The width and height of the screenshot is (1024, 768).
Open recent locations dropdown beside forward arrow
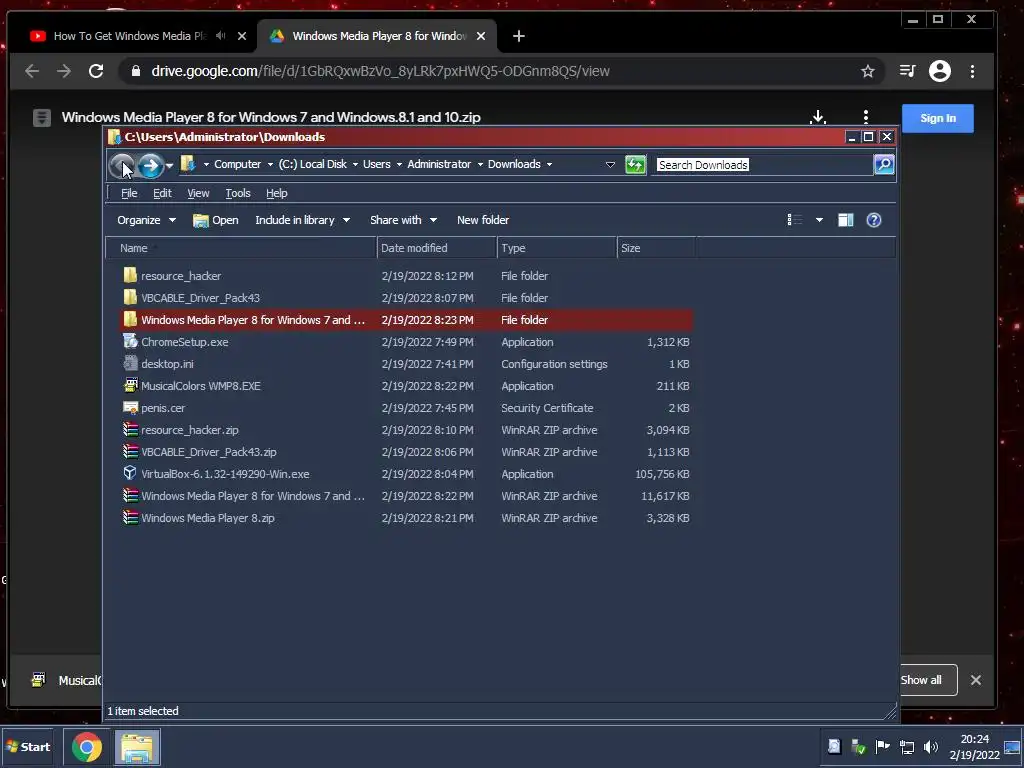click(170, 165)
